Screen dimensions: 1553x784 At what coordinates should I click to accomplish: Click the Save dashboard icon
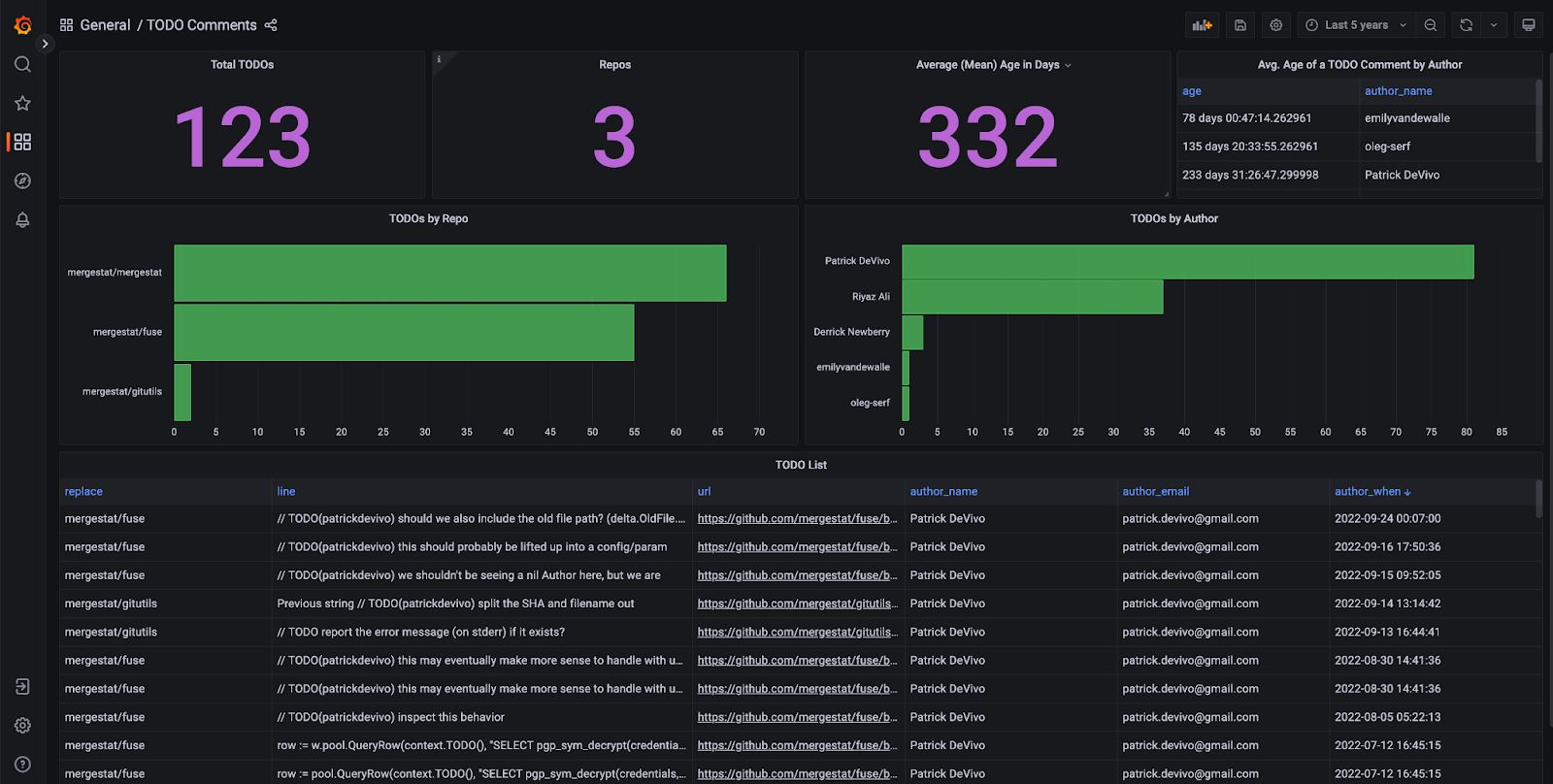click(x=1240, y=25)
